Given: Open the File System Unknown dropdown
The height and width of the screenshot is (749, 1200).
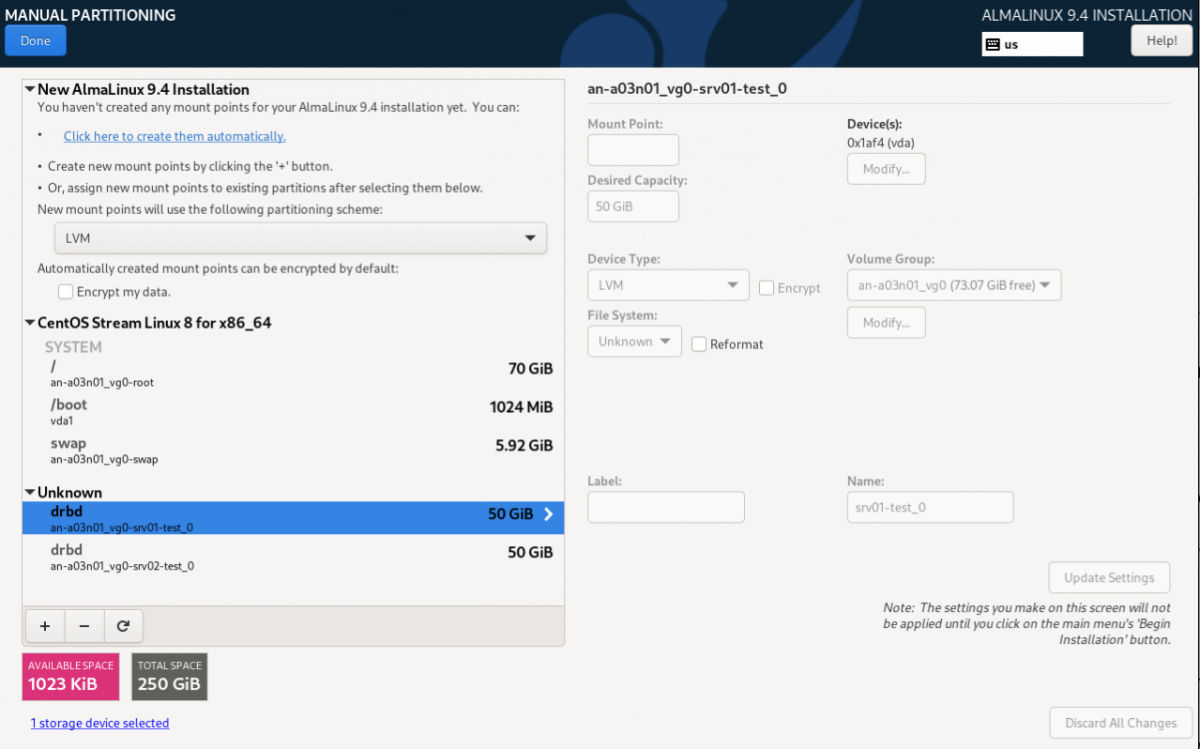Looking at the screenshot, I should point(634,342).
